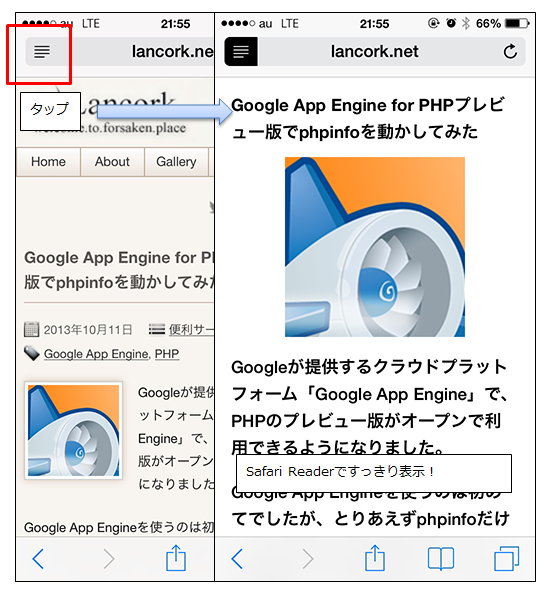Open the small App Engine thumbnail image
The height and width of the screenshot is (592, 546).
pos(74,430)
